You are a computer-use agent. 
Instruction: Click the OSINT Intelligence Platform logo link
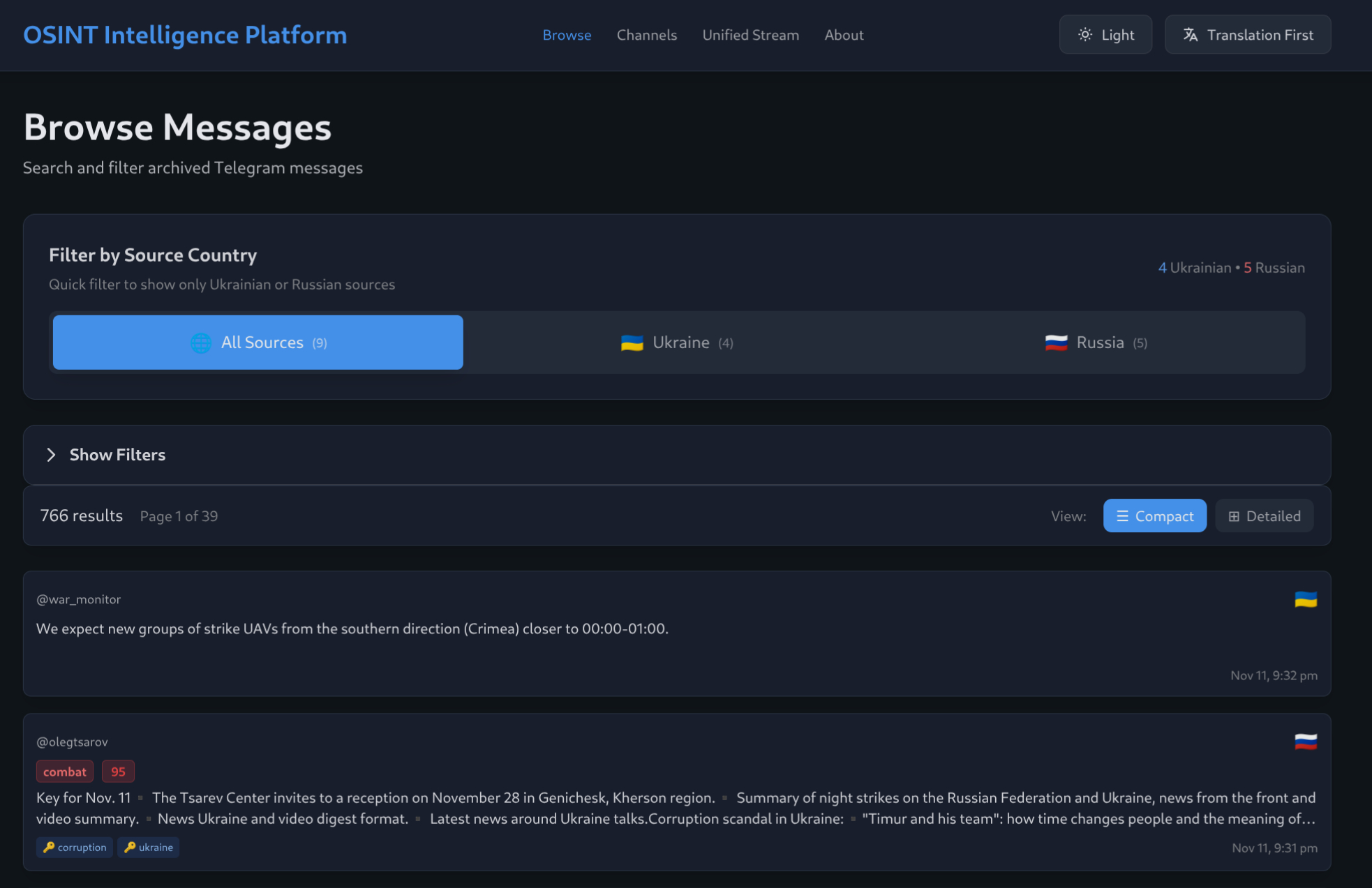[185, 35]
